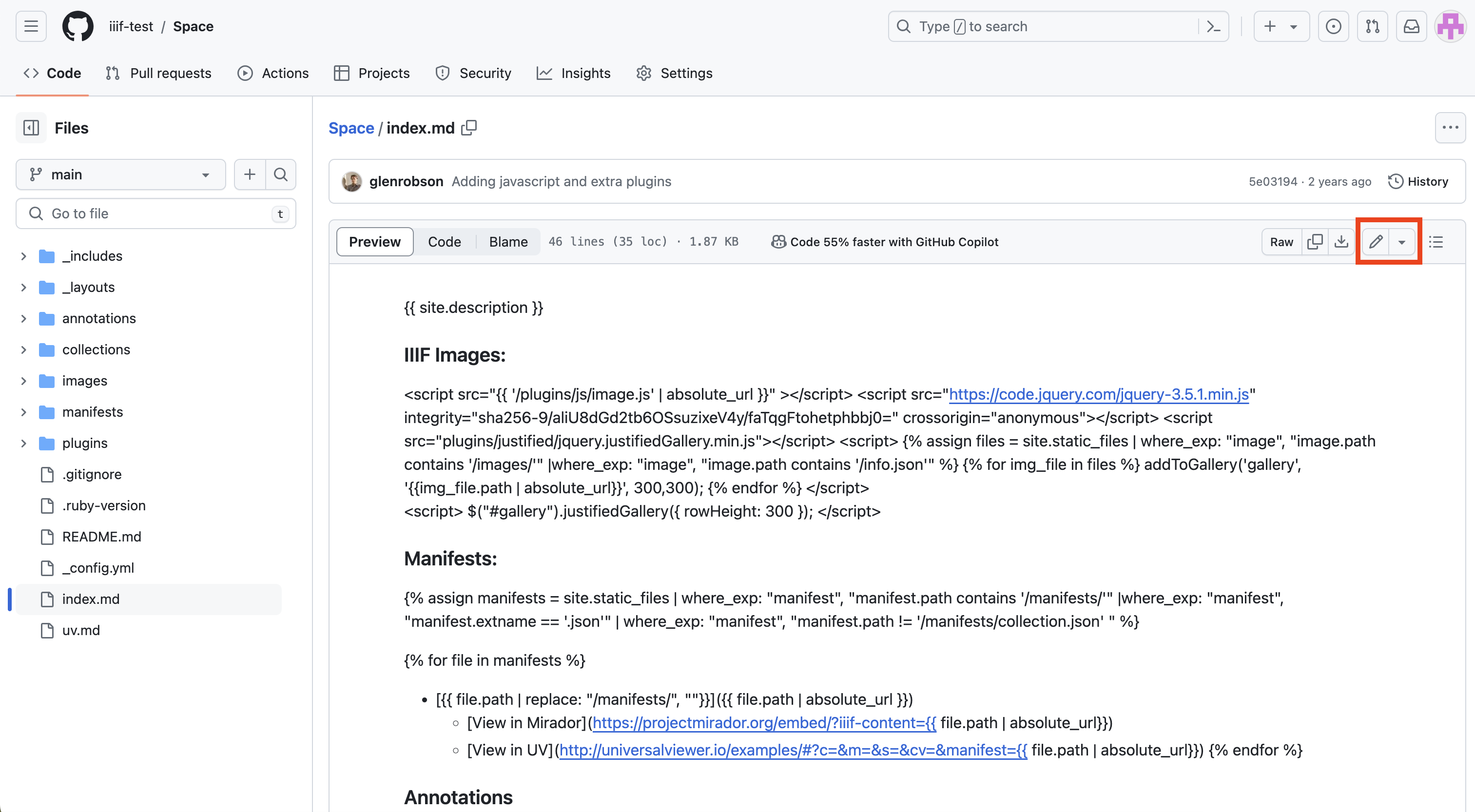Image resolution: width=1475 pixels, height=812 pixels.
Task: Open the jquery-3.5.1.min.js link
Action: (1099, 394)
